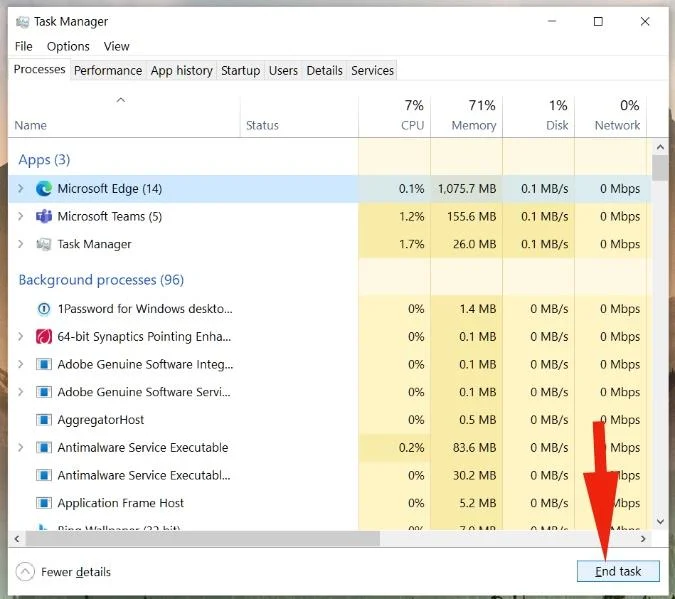Click the Adobe Genuine Software Servi... icon
The image size is (675, 599).
pyautogui.click(x=44, y=392)
